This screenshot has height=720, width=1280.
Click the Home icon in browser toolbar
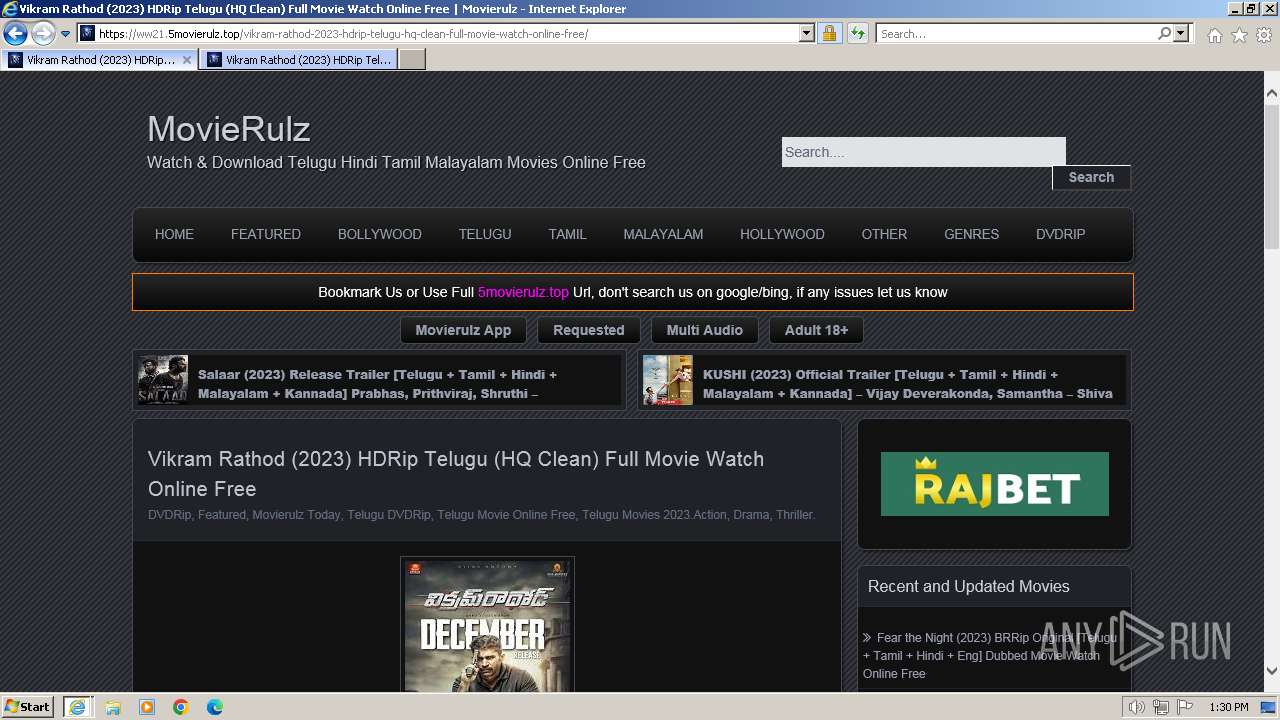[1214, 35]
